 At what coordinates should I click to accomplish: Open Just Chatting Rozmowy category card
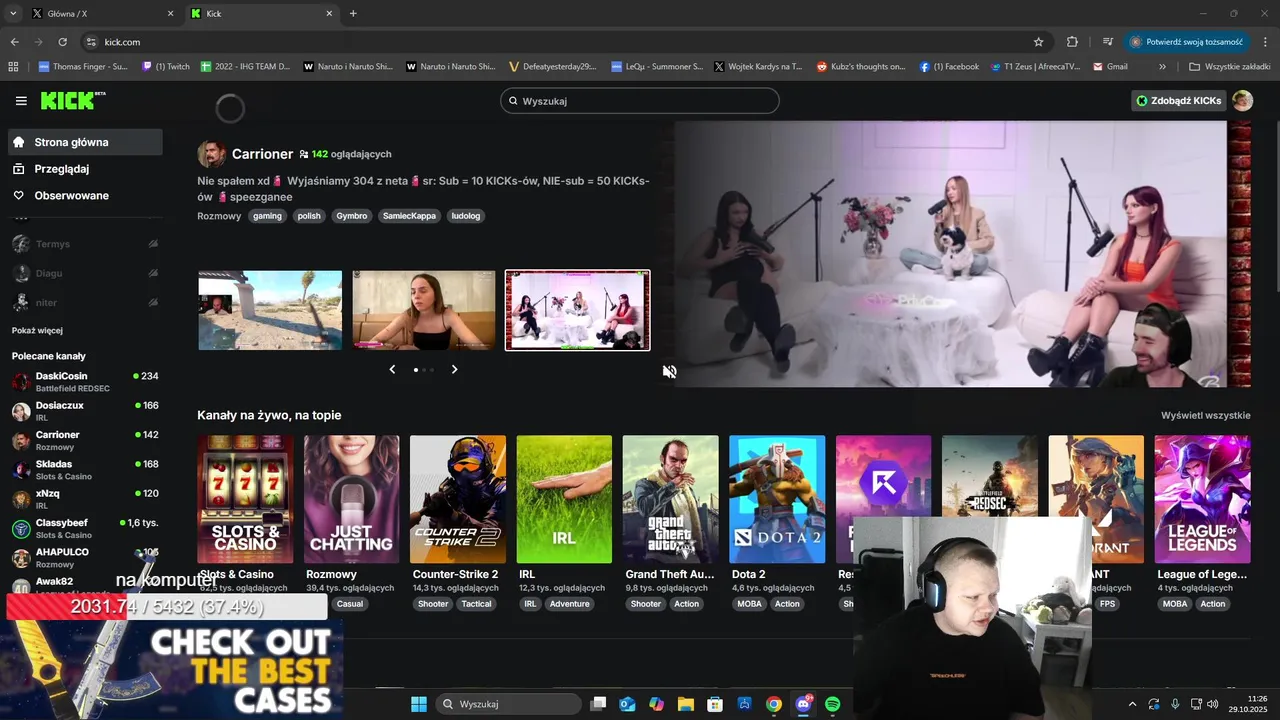(x=351, y=499)
